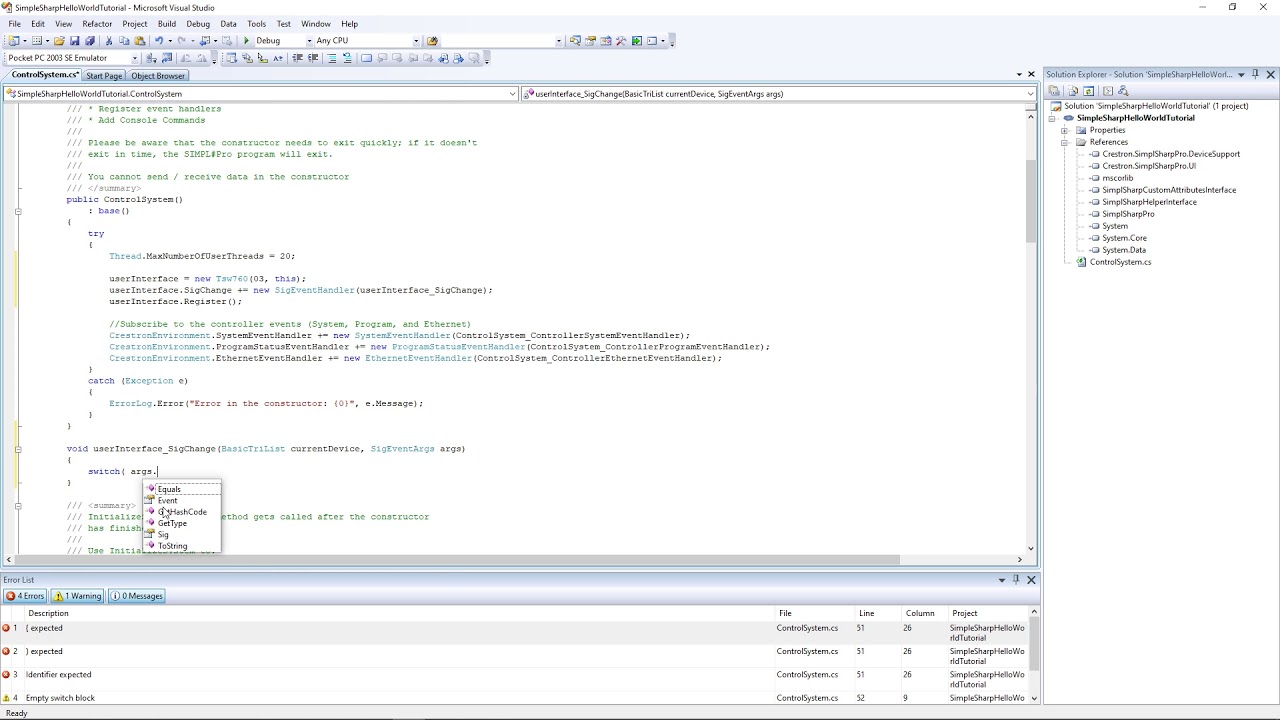Image resolution: width=1280 pixels, height=720 pixels.
Task: Click the Cut scissors icon
Action: point(109,41)
